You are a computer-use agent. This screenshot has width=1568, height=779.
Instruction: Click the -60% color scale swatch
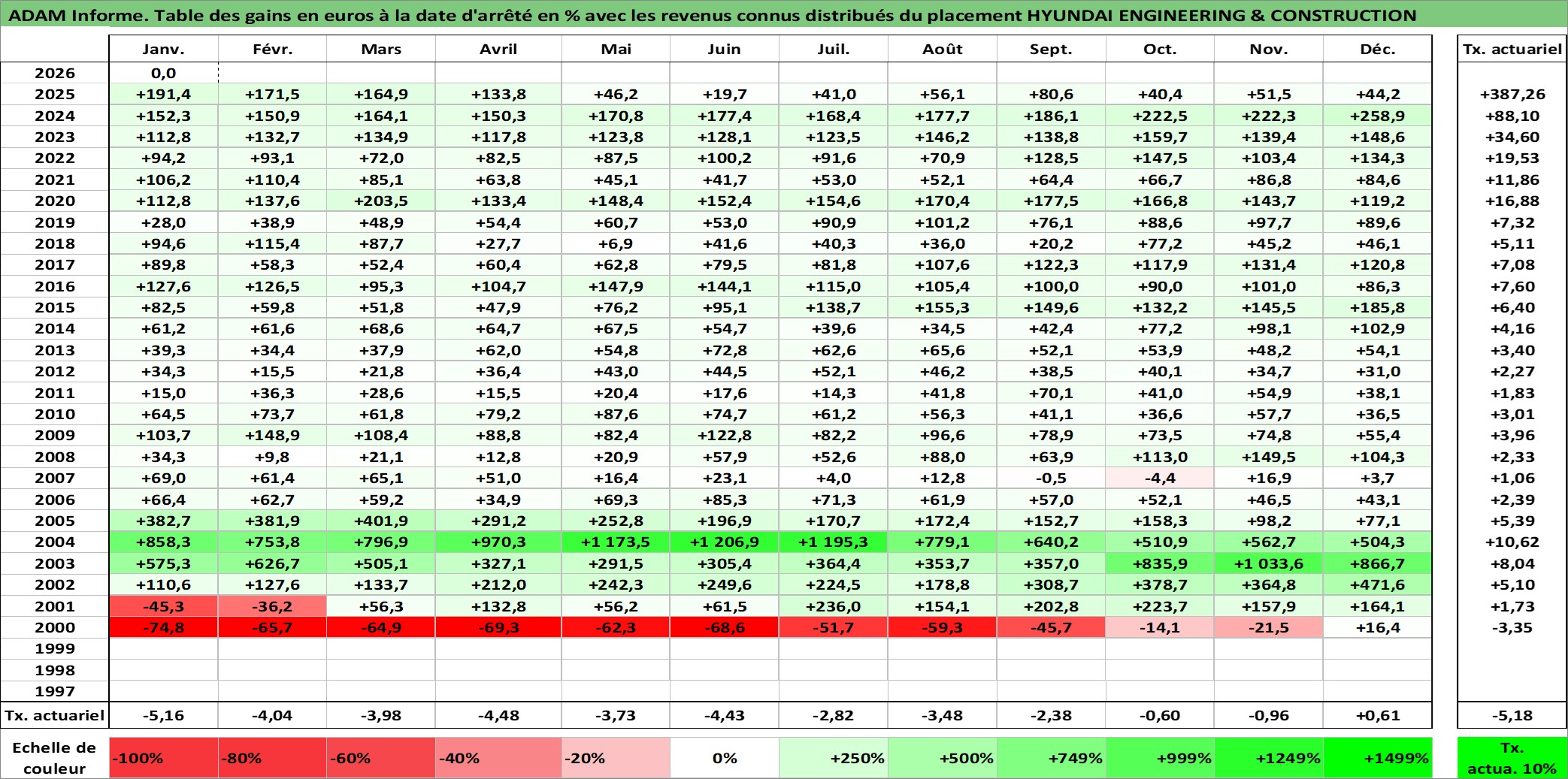(381, 758)
